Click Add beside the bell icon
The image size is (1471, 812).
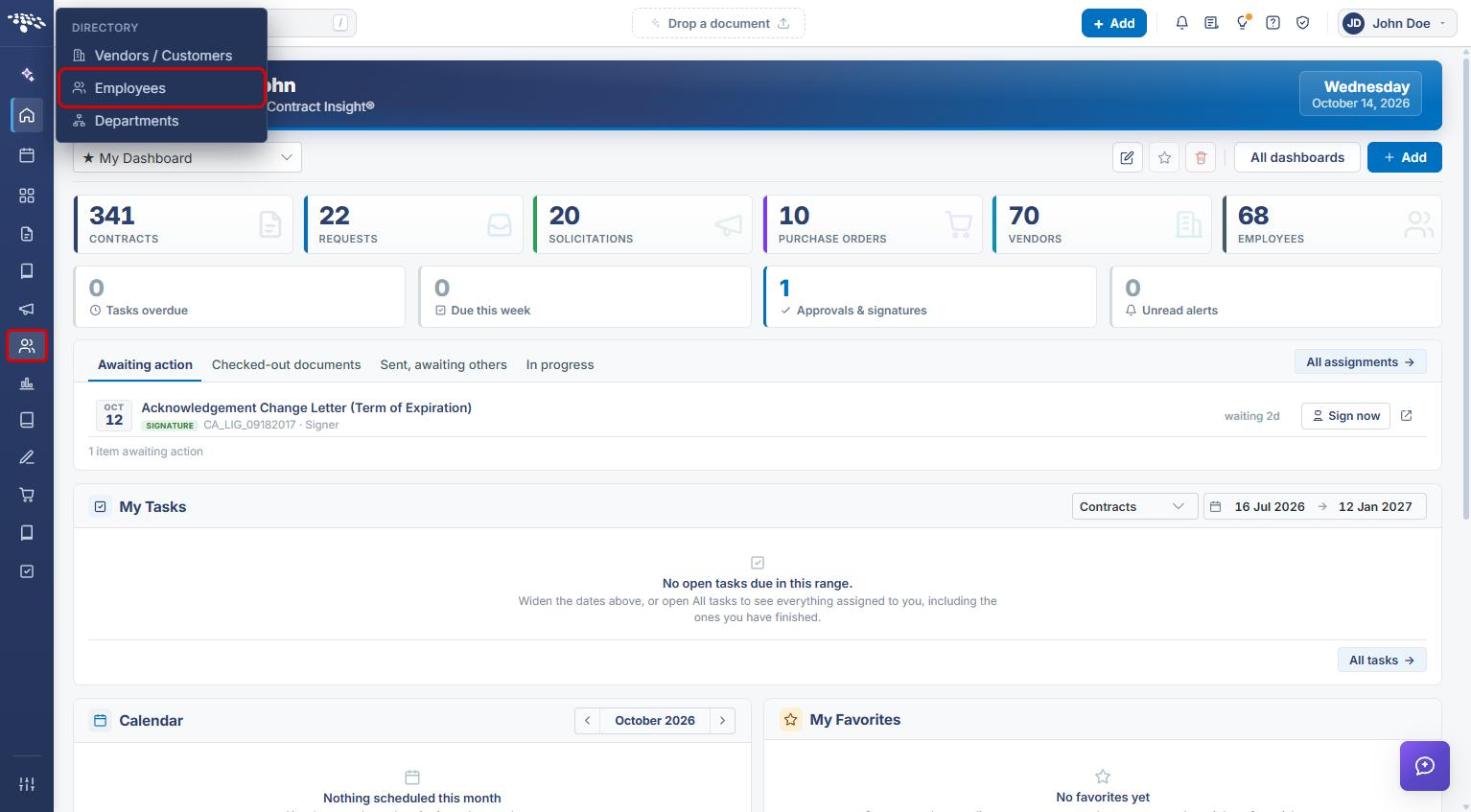point(1114,23)
